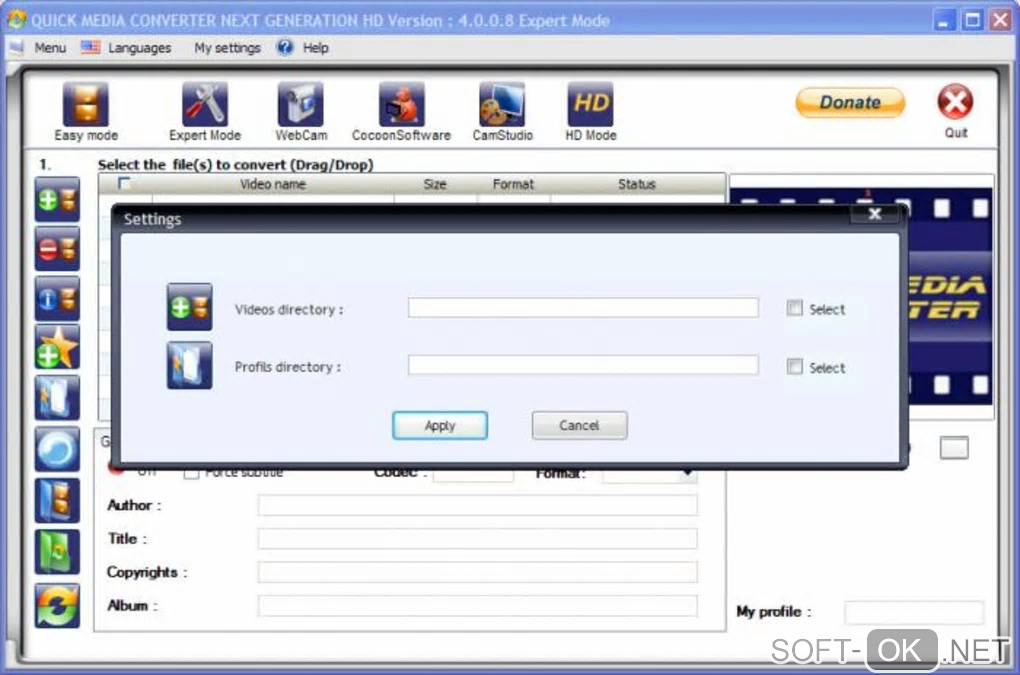Click the Album text field
Image resolution: width=1020 pixels, height=675 pixels.
click(477, 605)
